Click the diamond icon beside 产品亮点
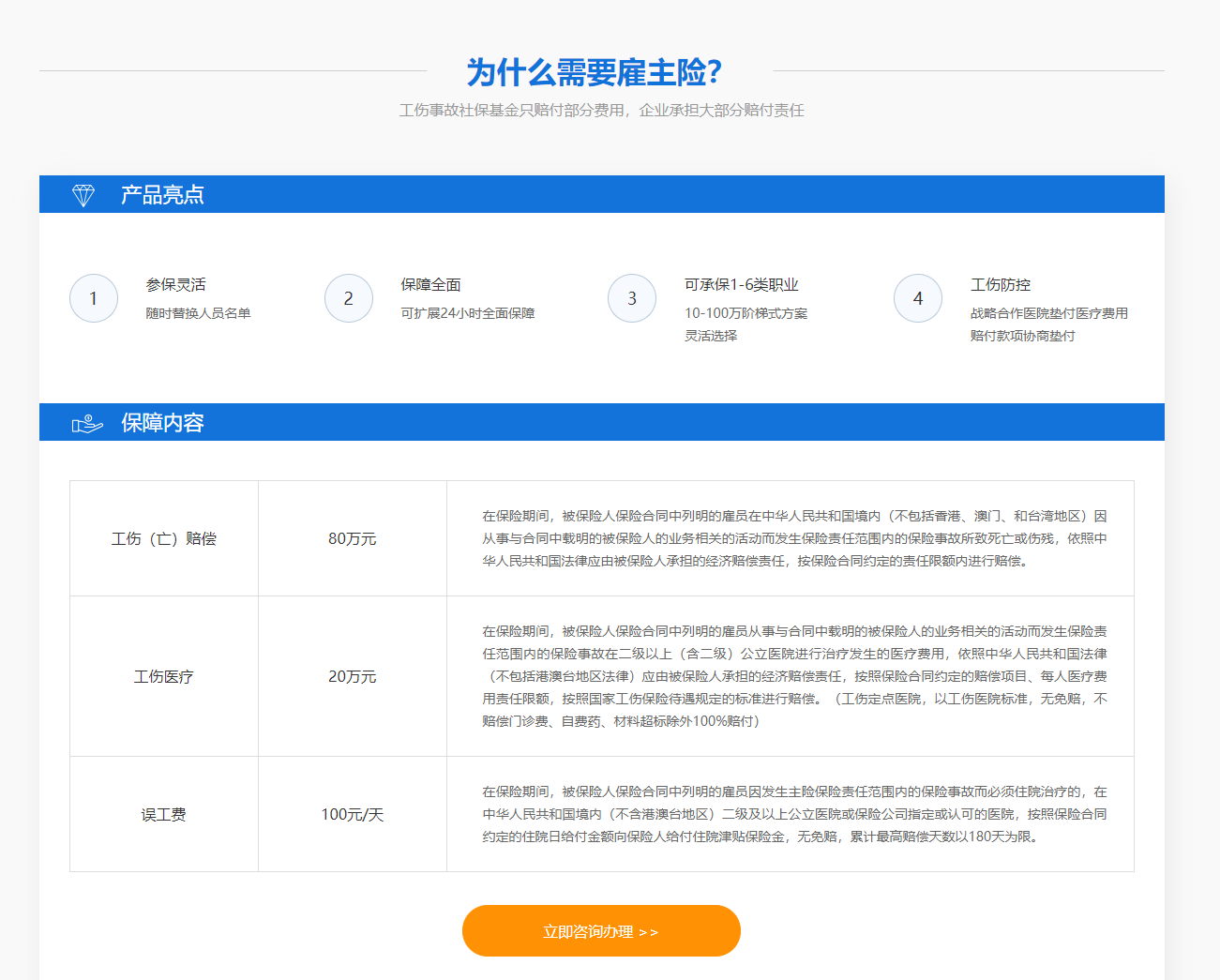This screenshot has width=1220, height=980. point(83,194)
